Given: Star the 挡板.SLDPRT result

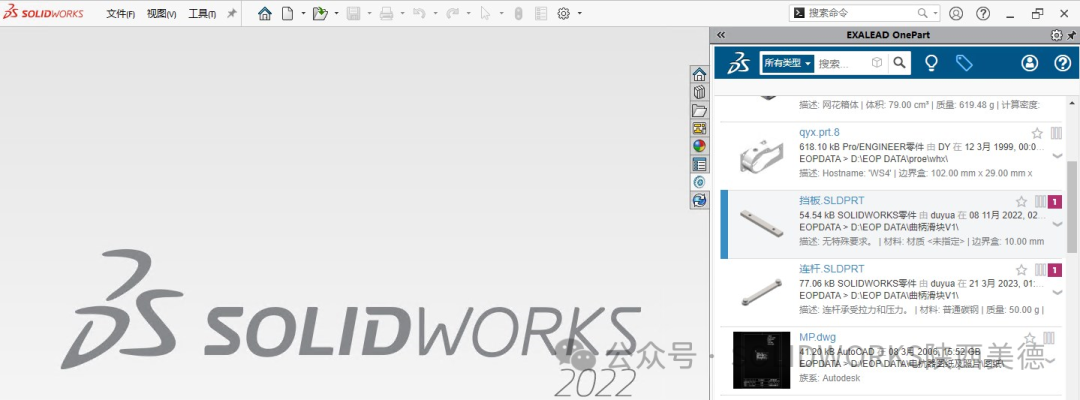Looking at the screenshot, I should coord(1021,202).
